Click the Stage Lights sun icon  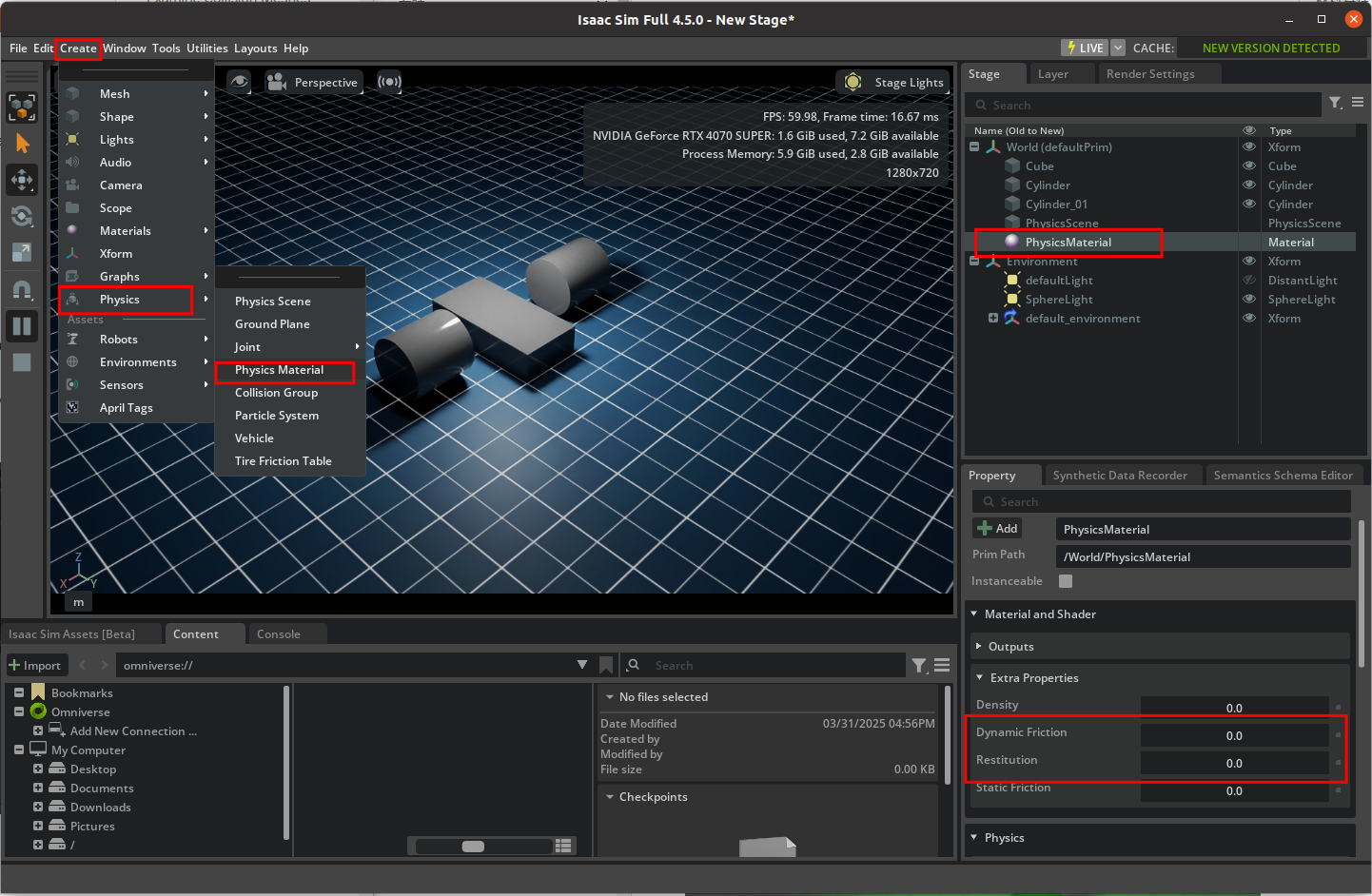pyautogui.click(x=853, y=82)
